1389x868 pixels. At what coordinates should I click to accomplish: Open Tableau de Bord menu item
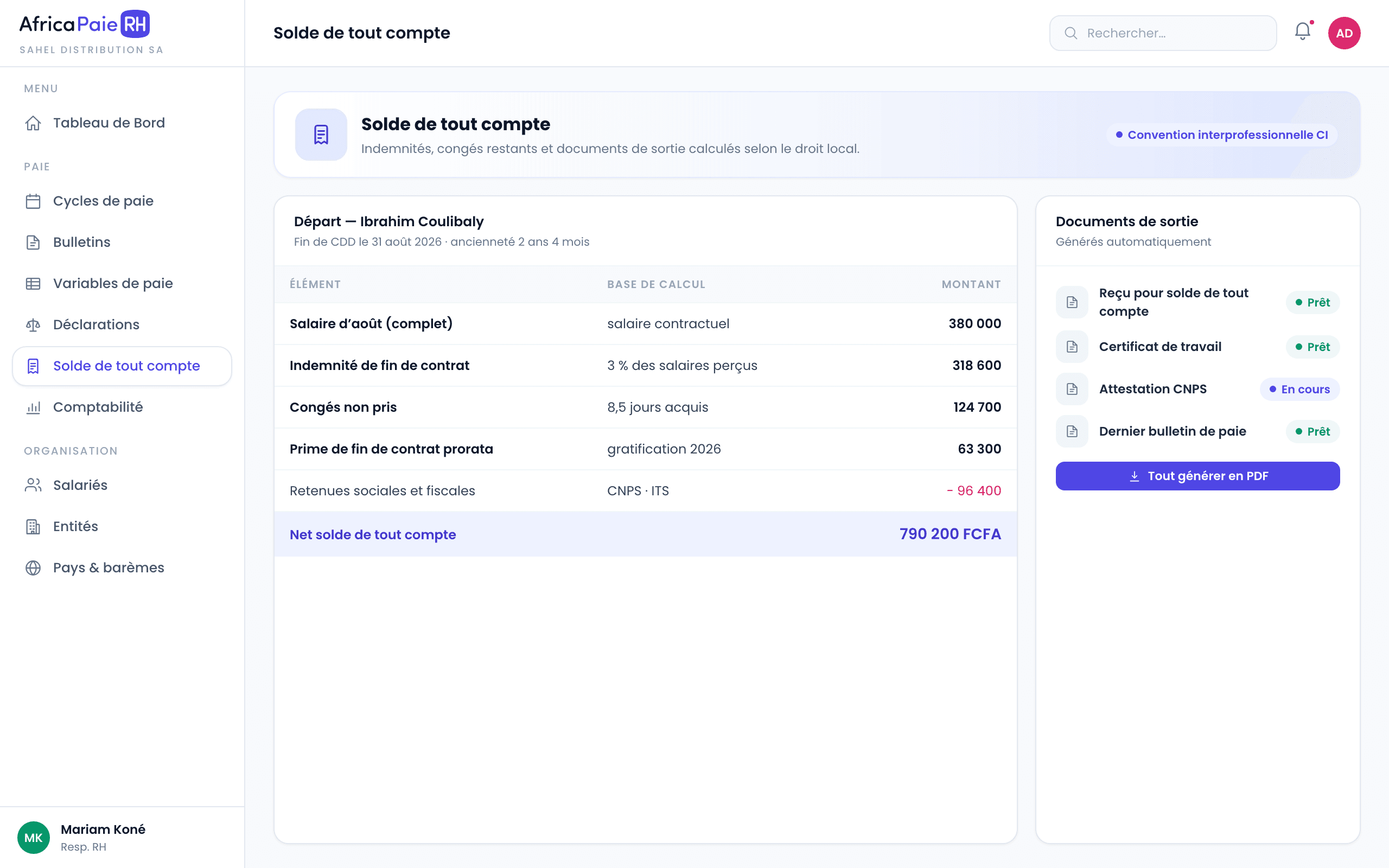pyautogui.click(x=122, y=123)
